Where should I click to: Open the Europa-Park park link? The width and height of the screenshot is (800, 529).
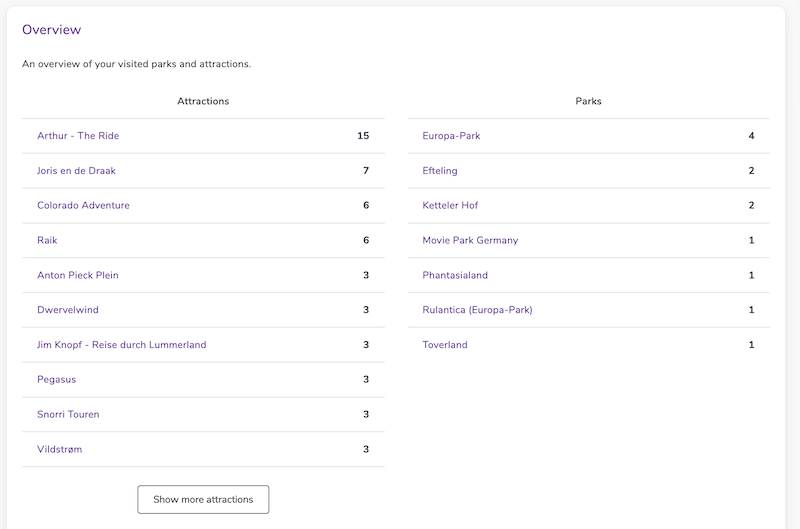coord(452,136)
